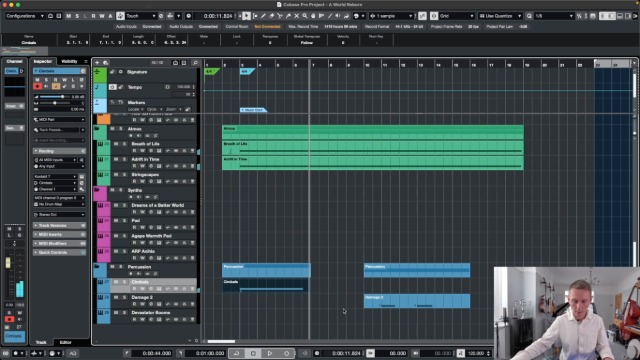Select the Draw pencil tool

pyautogui.click(x=263, y=16)
